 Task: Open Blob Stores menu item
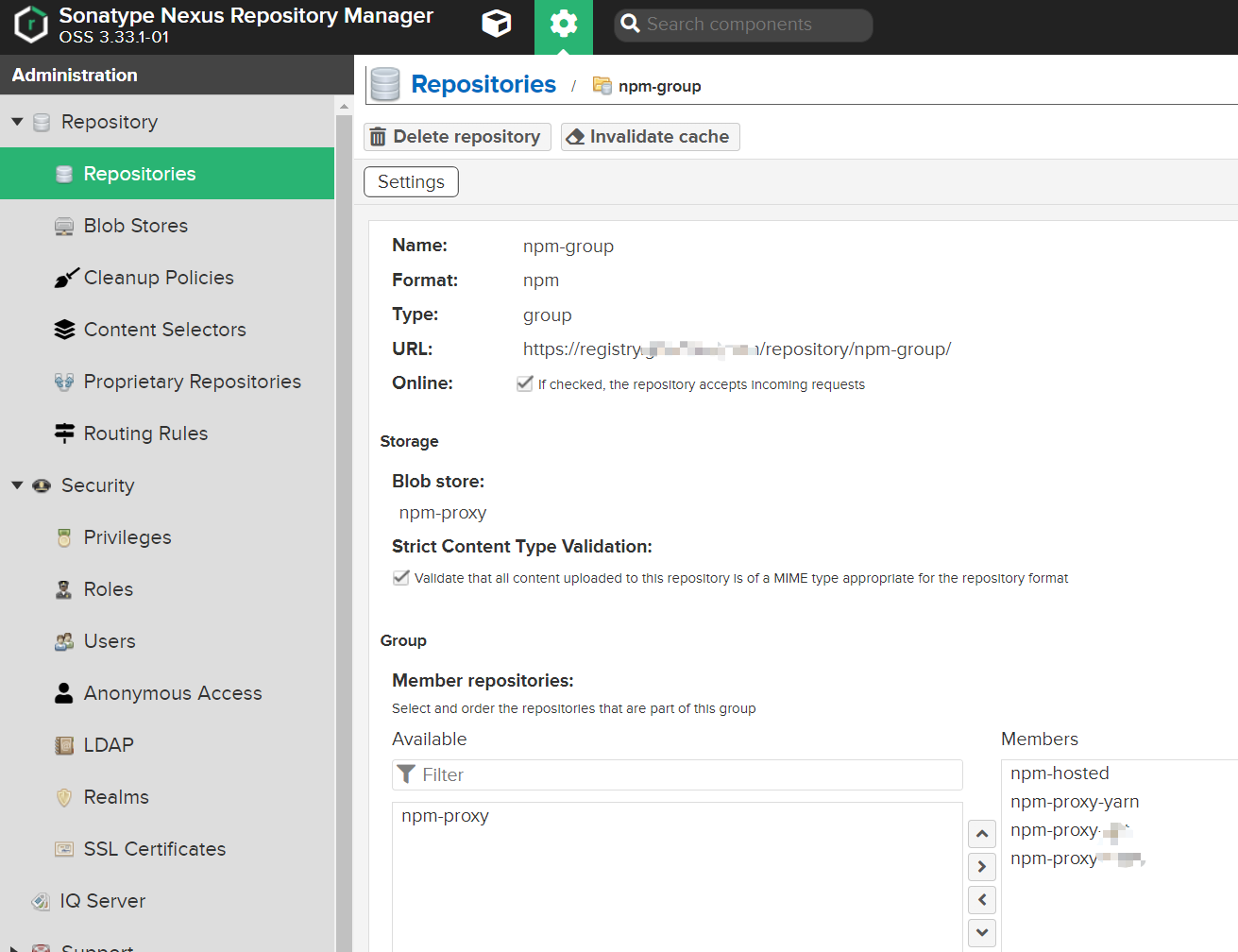(167, 226)
